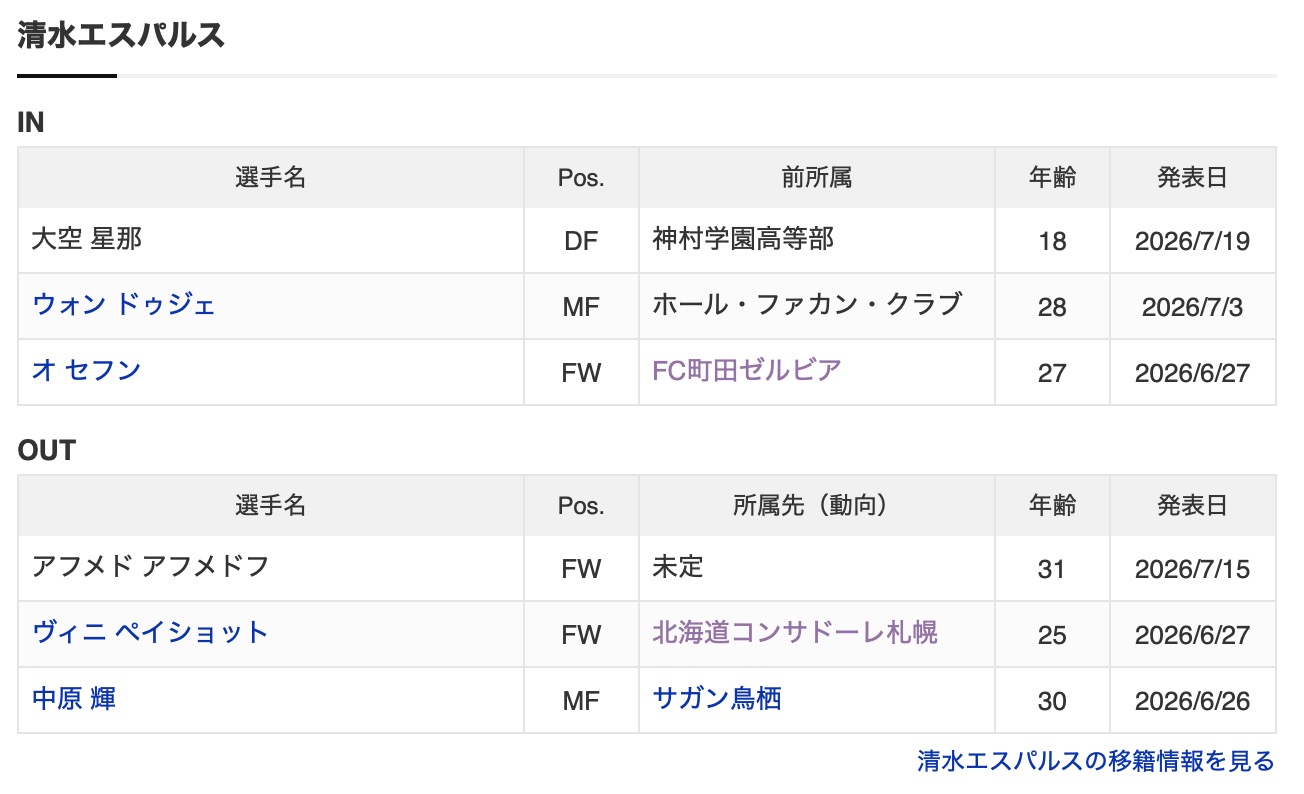This screenshot has width=1304, height=794.
Task: Click the 清水エスパルス section heading
Action: pyautogui.click(x=121, y=36)
